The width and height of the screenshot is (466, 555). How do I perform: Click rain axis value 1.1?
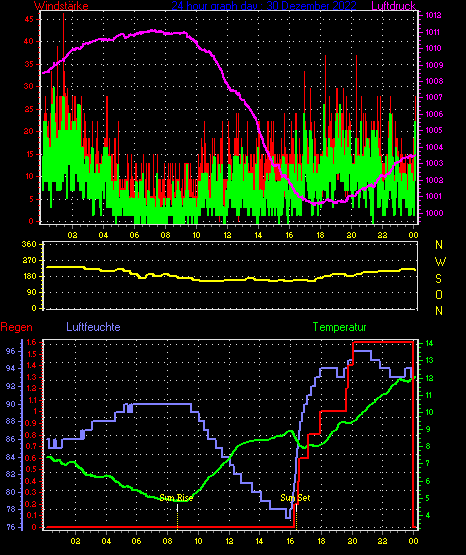(x=32, y=400)
